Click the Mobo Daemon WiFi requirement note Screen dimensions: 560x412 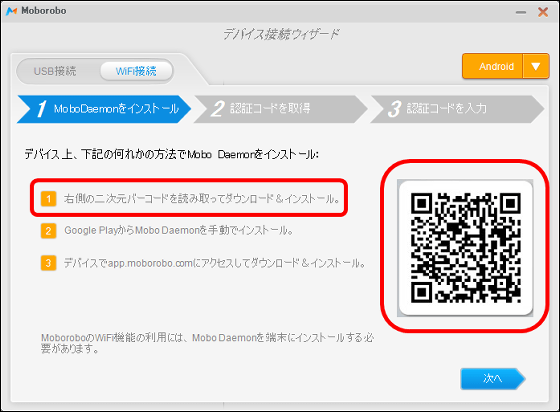(x=207, y=343)
